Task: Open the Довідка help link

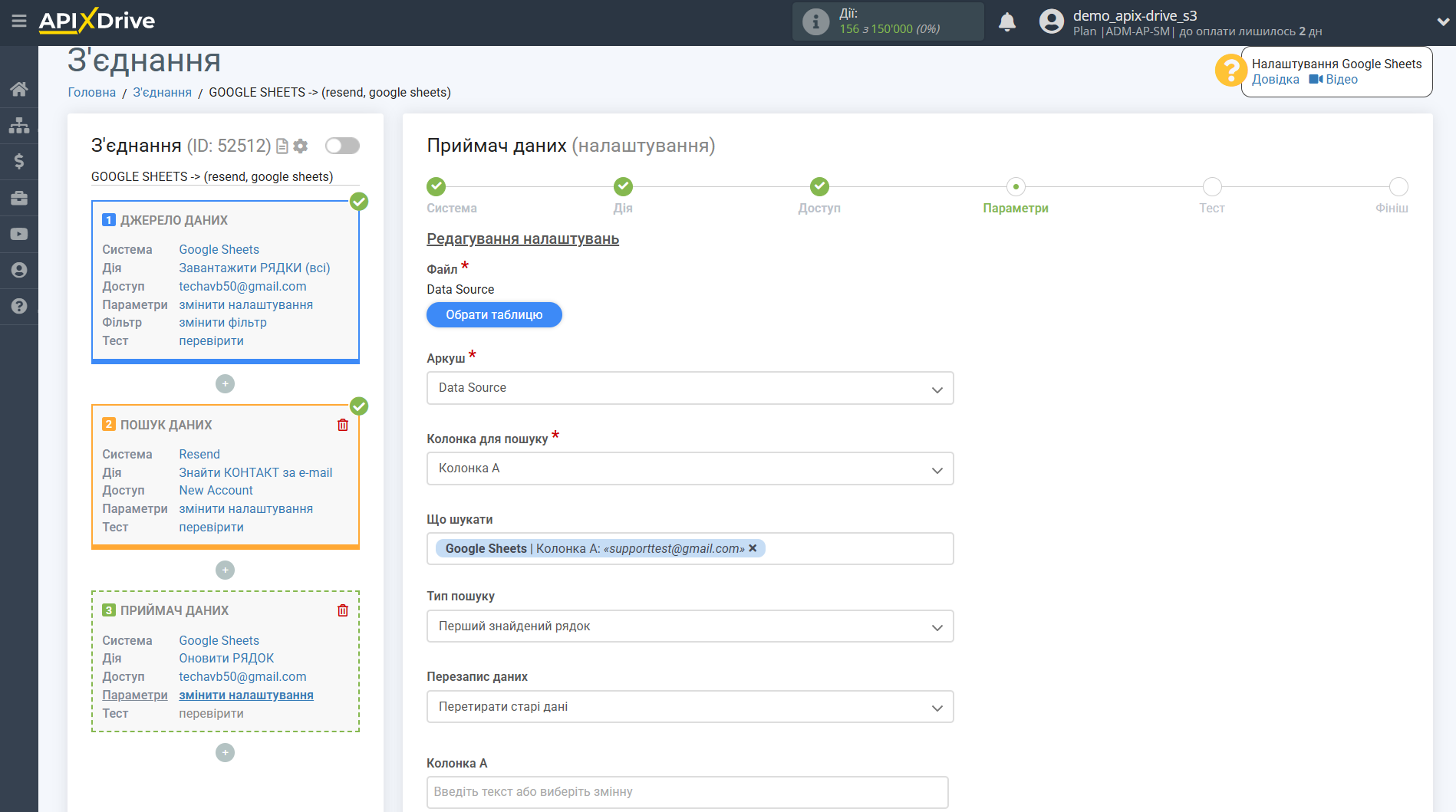Action: click(1275, 80)
